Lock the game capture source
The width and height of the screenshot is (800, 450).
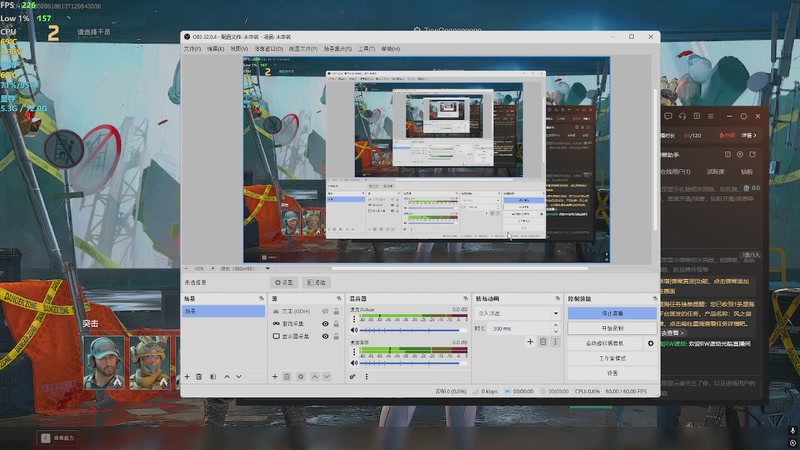tap(336, 323)
